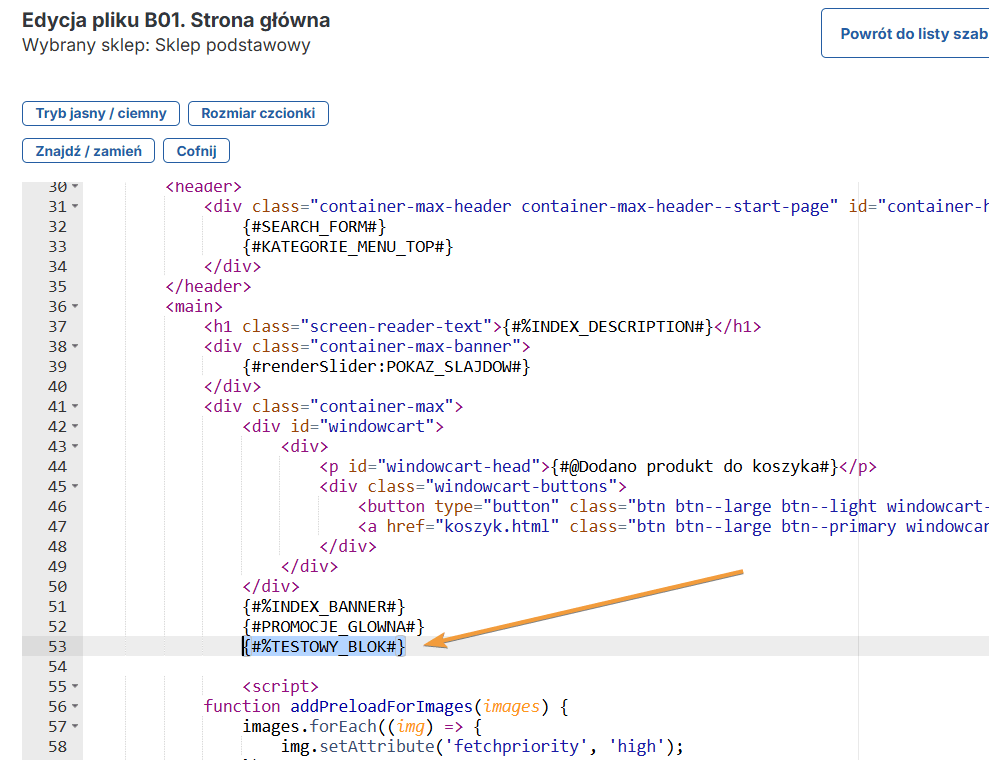Image resolution: width=989 pixels, height=760 pixels.
Task: Click the highlighted {#%TESTOWY_BLOK#} tag
Action: pyautogui.click(x=324, y=646)
